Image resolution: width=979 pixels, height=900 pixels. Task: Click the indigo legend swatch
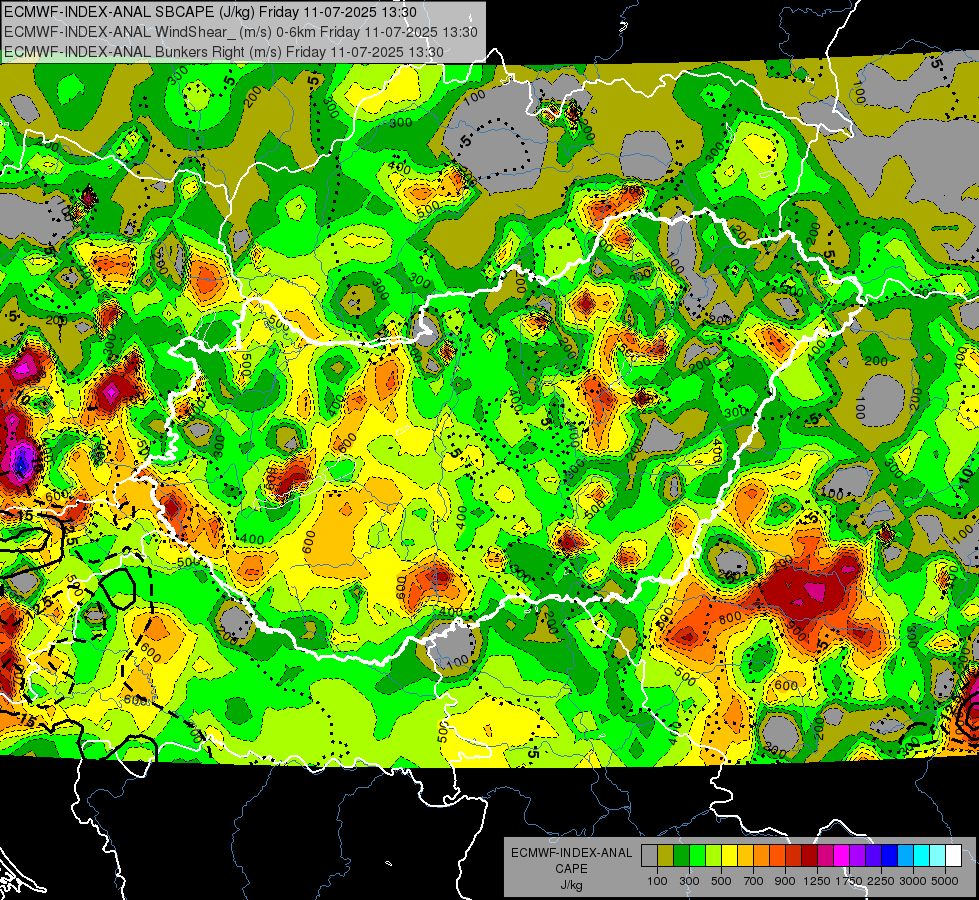(873, 856)
